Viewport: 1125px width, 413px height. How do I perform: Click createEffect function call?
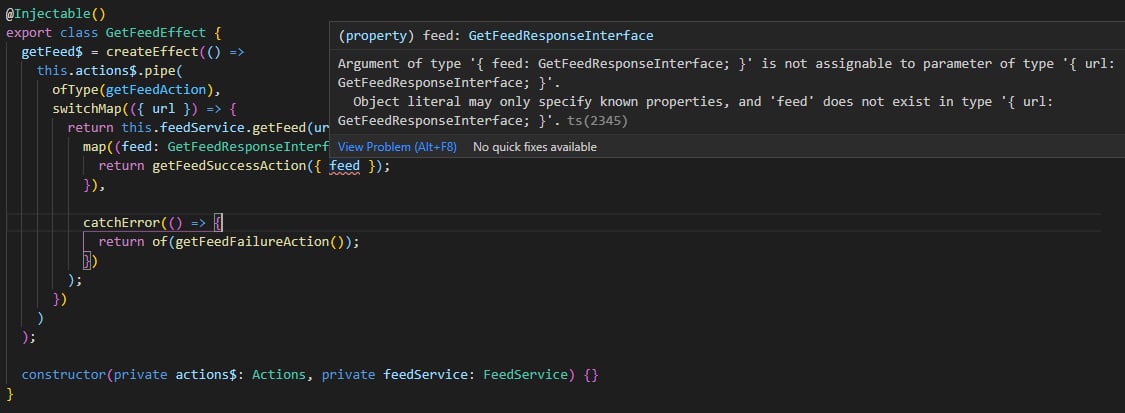coord(151,52)
